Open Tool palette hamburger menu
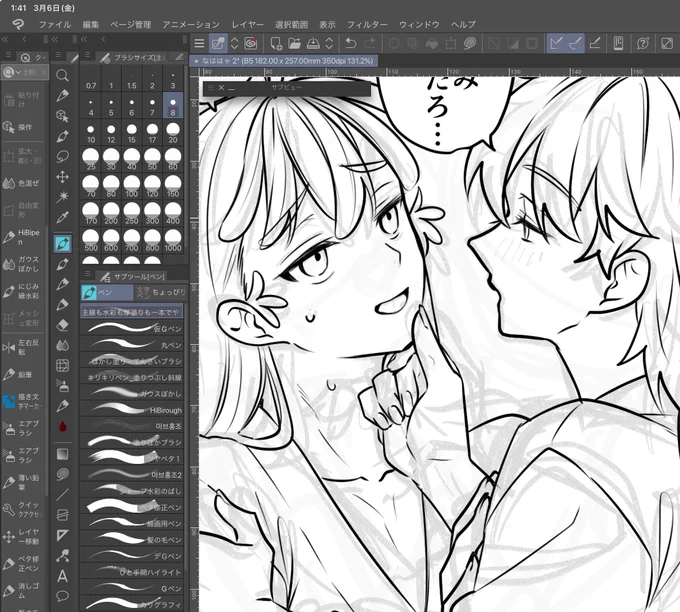The width and height of the screenshot is (680, 612). pyautogui.click(x=58, y=55)
